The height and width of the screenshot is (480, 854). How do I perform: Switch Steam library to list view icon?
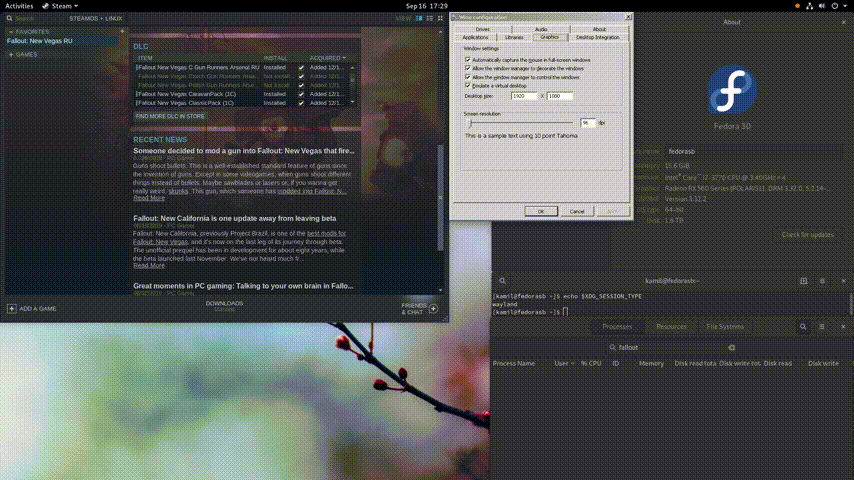pos(430,19)
